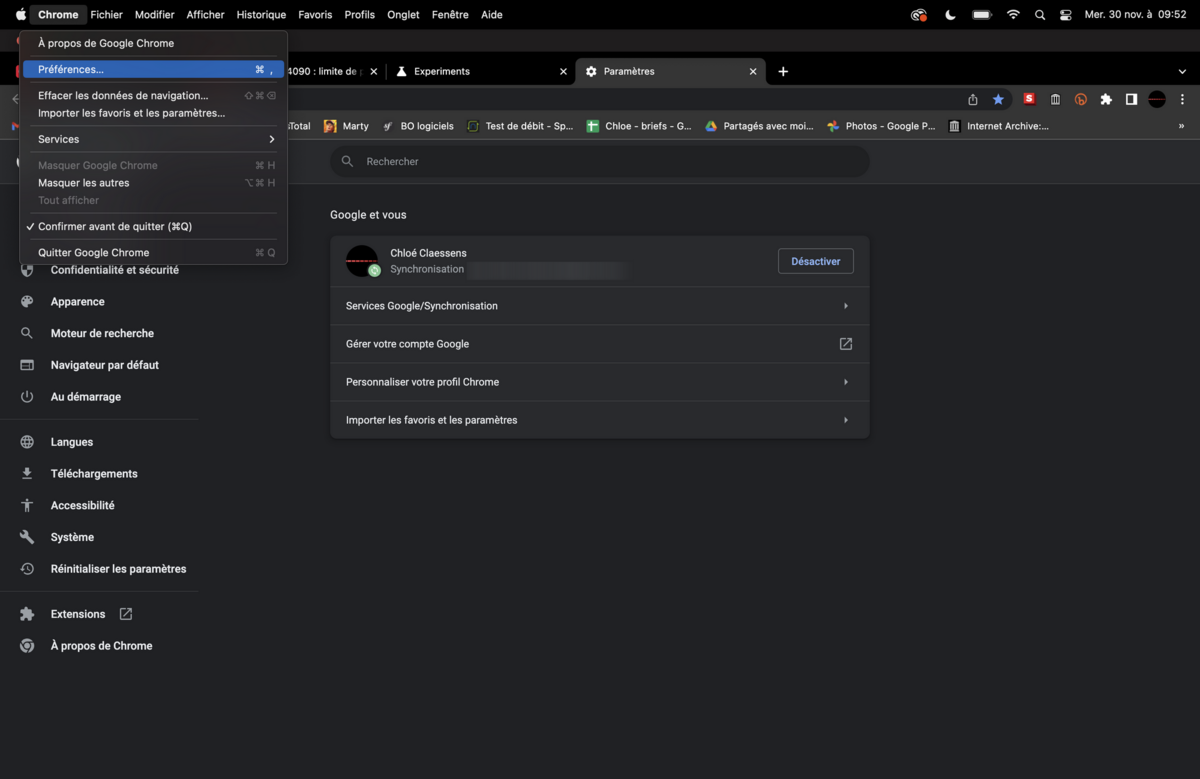Expand the Services submenu
The height and width of the screenshot is (779, 1200).
point(154,139)
